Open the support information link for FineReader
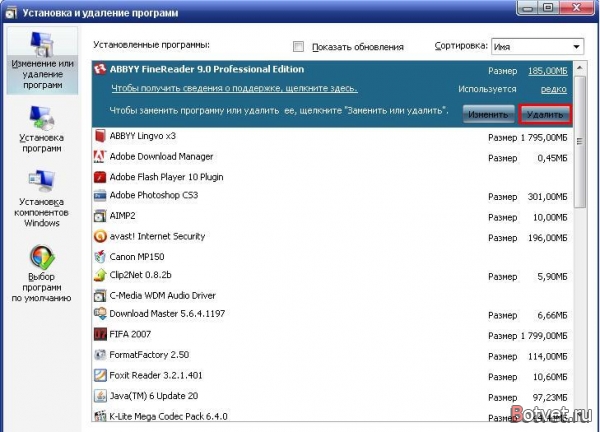Screen dimensions: 600x432 click(x=234, y=88)
